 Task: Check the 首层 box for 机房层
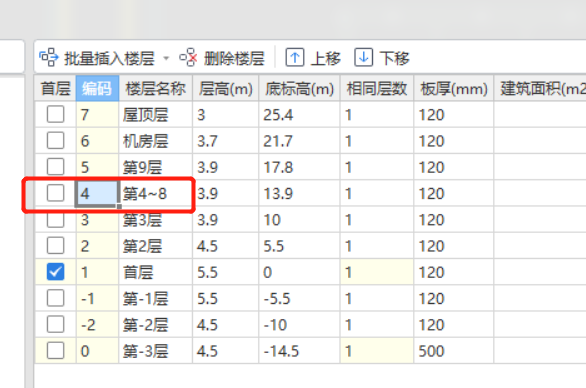coord(55,141)
